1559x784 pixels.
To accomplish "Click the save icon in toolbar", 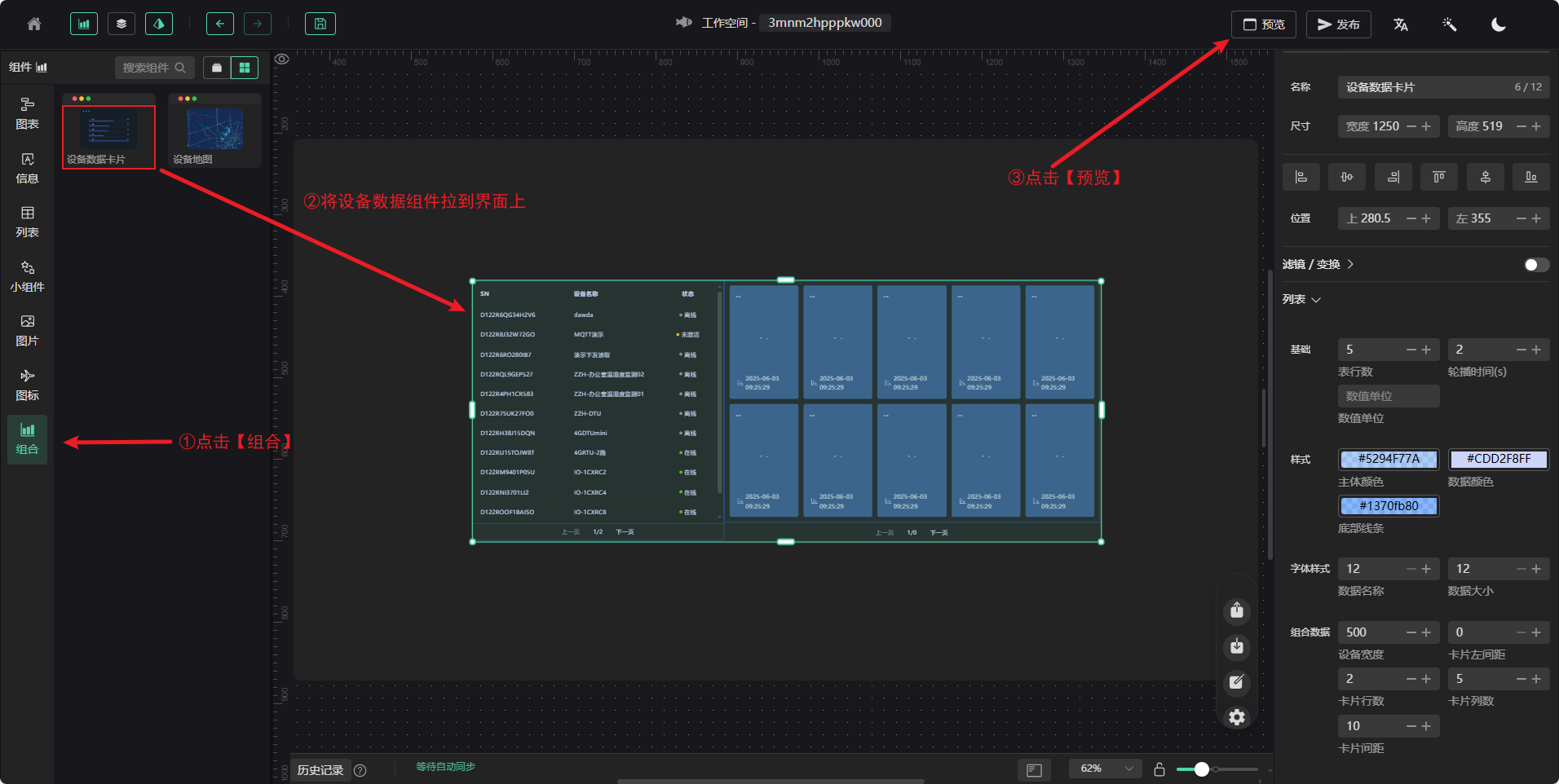I will (320, 24).
